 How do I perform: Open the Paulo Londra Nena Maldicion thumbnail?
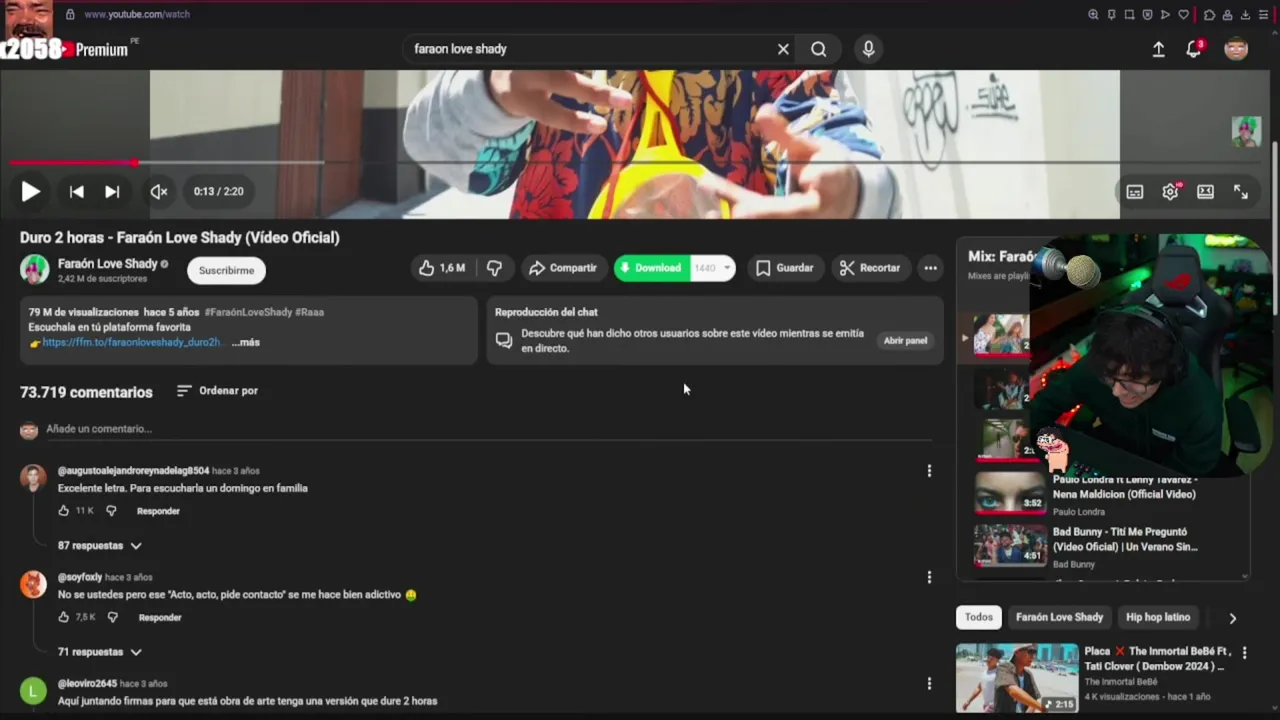tap(1010, 493)
